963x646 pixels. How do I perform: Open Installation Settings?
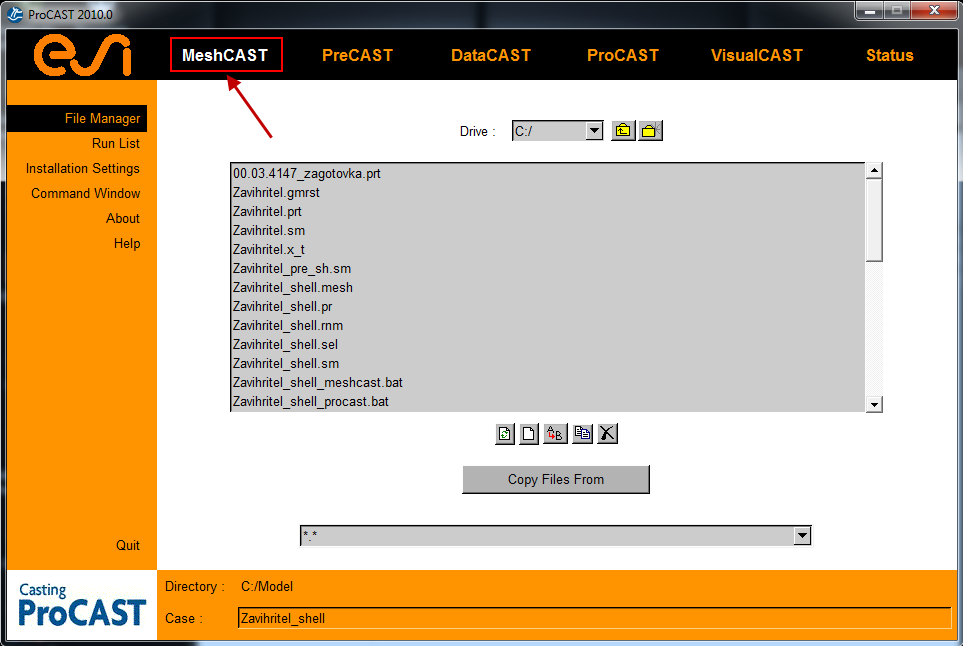(82, 168)
